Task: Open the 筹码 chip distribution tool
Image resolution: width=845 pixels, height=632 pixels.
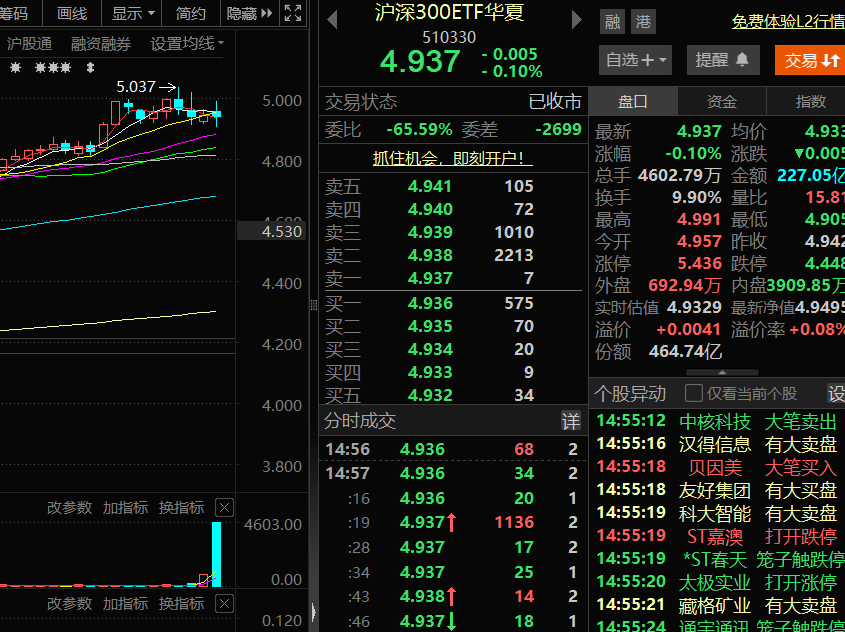Action: click(14, 13)
